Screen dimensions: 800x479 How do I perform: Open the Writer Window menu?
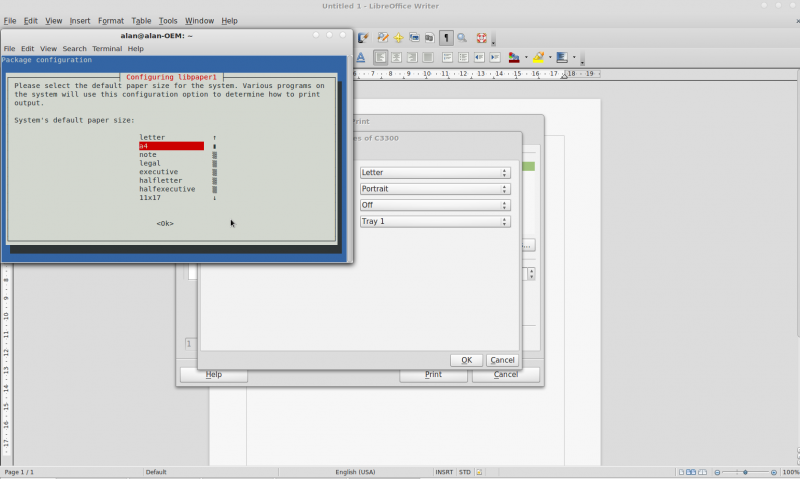coord(199,21)
